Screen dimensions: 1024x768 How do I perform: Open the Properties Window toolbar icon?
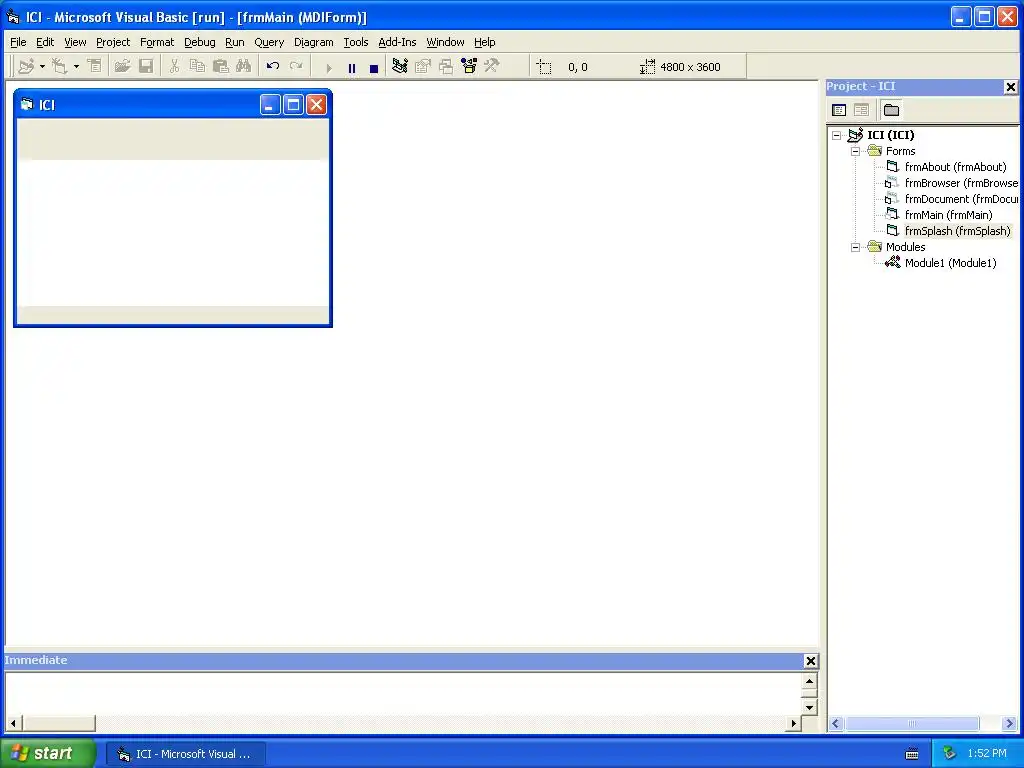point(423,67)
